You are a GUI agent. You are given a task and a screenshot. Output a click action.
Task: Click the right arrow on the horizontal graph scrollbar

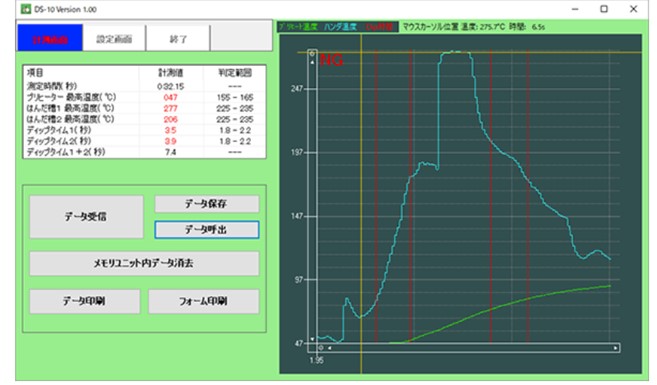pyautogui.click(x=616, y=348)
